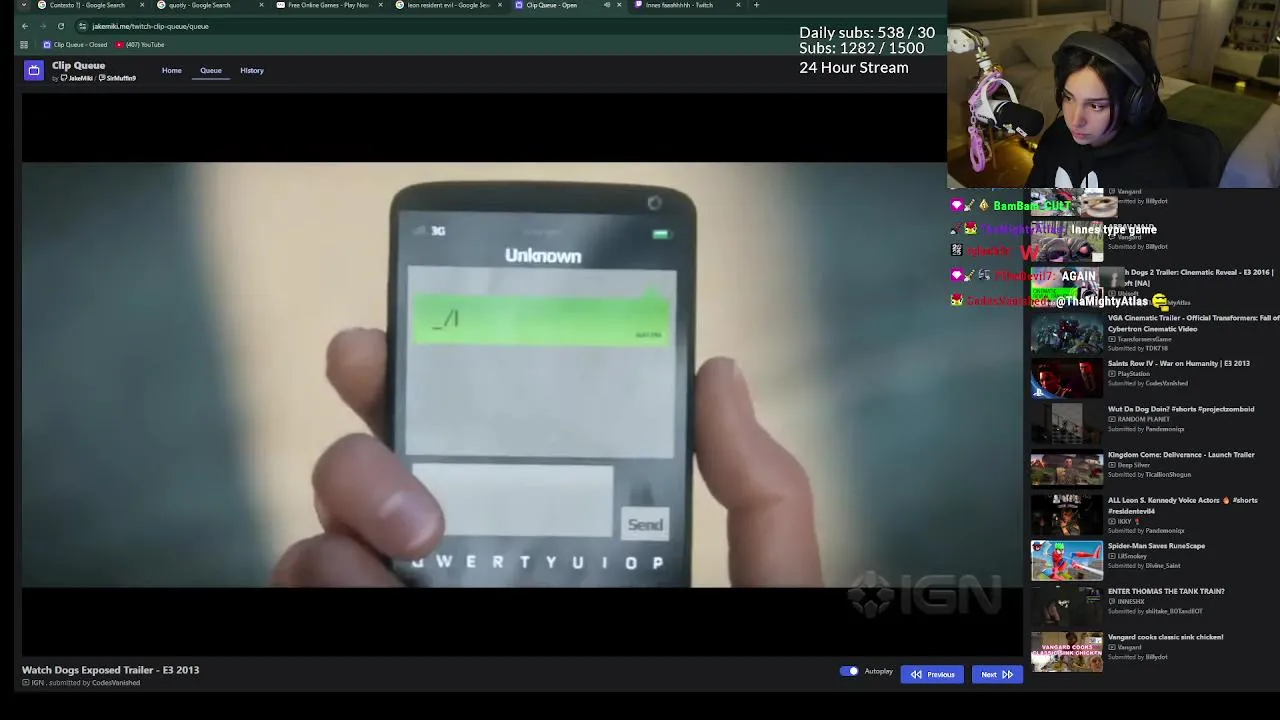The height and width of the screenshot is (720, 1280).
Task: Open the new tab plus button
Action: [x=756, y=5]
